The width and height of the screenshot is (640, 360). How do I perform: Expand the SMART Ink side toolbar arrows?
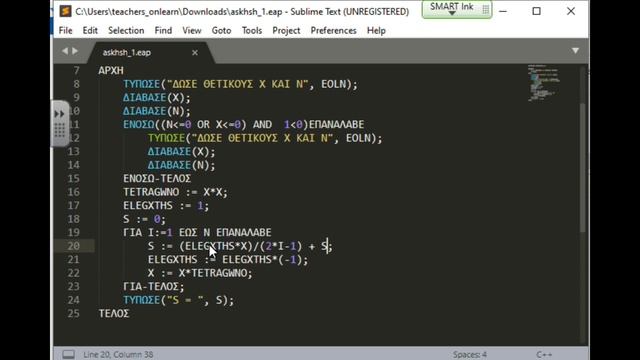(60, 113)
